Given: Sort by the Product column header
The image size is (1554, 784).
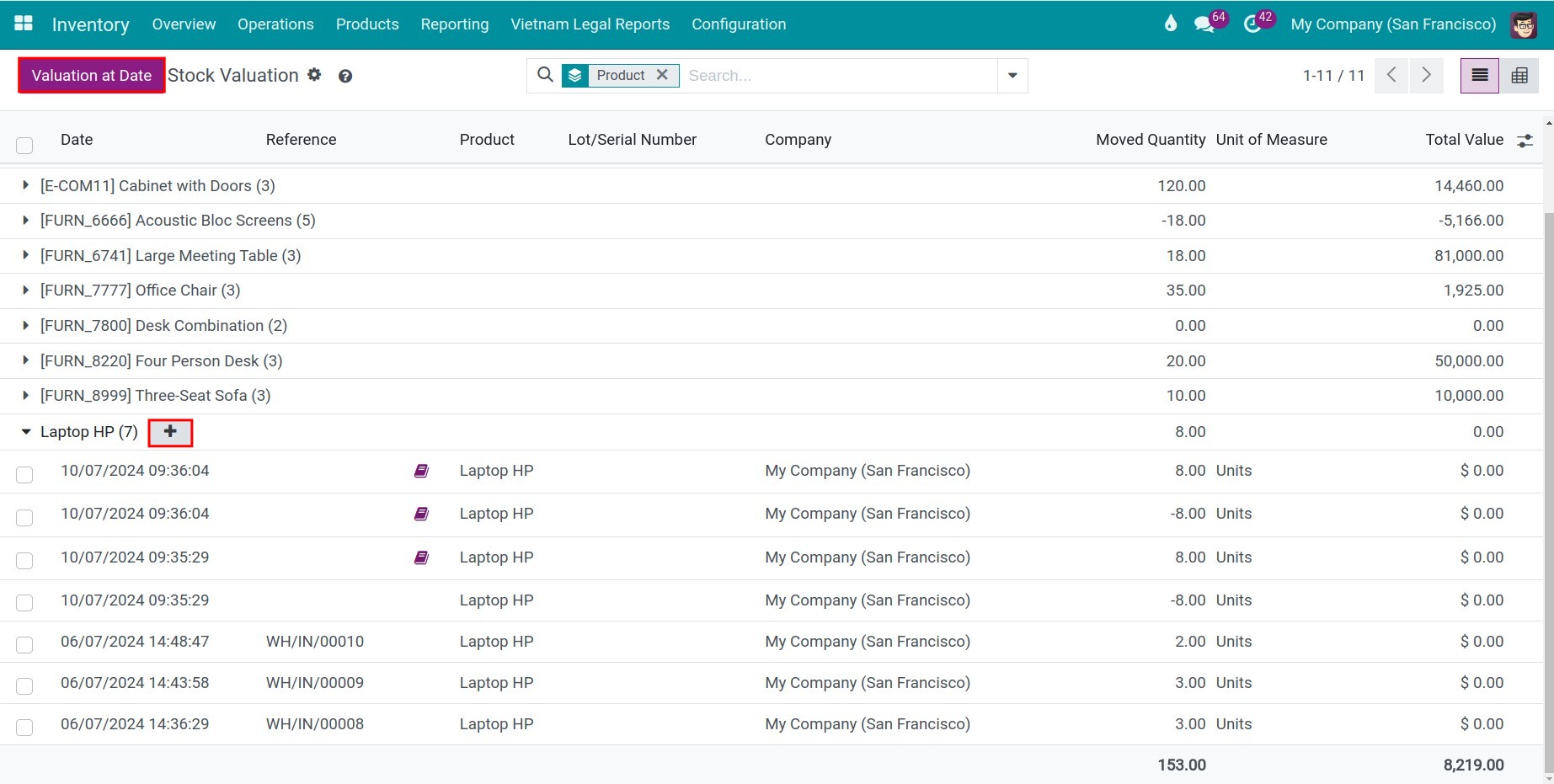Looking at the screenshot, I should [487, 140].
